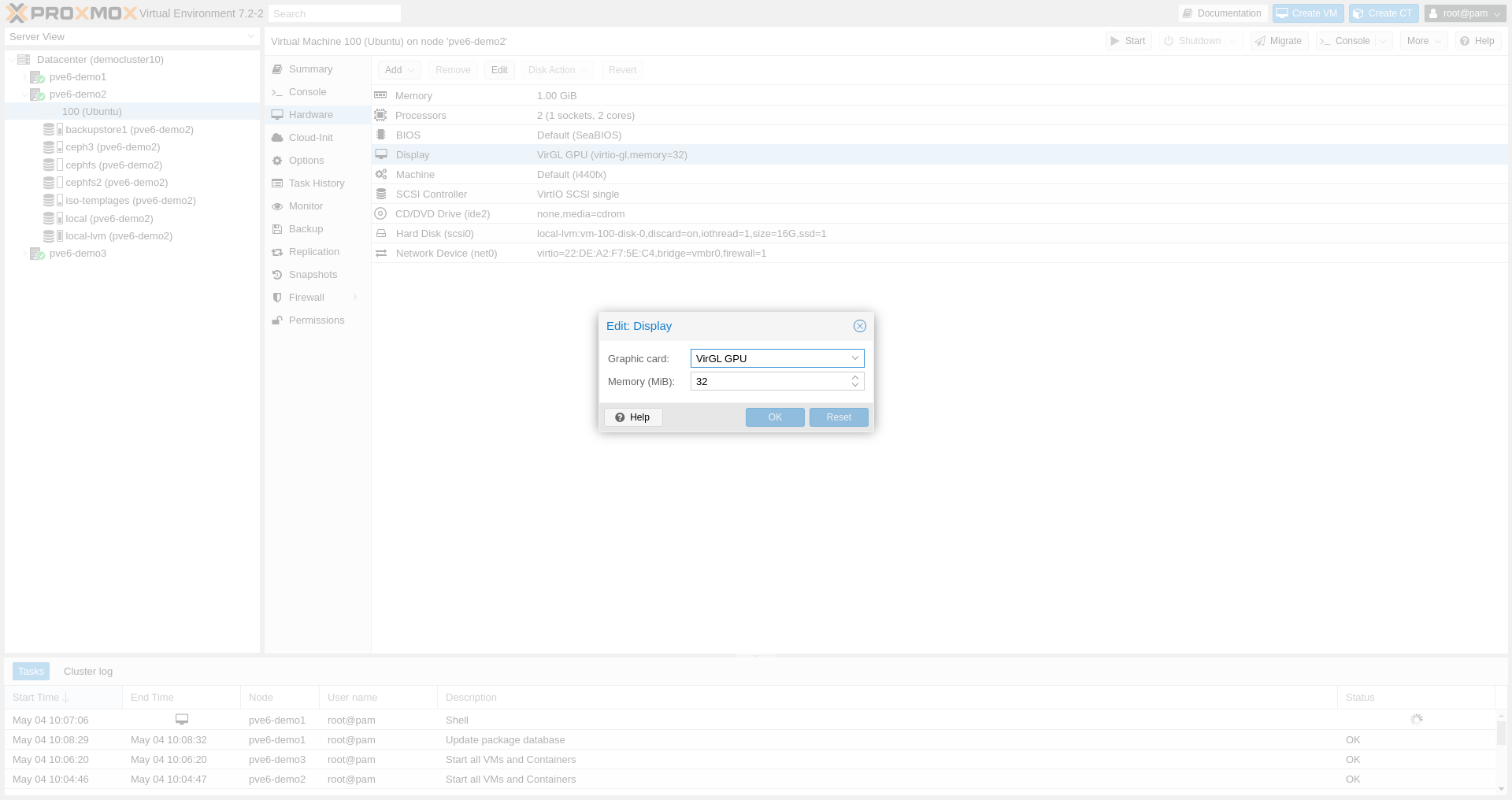The width and height of the screenshot is (1512, 800).
Task: Click the Options gear icon
Action: tap(276, 160)
